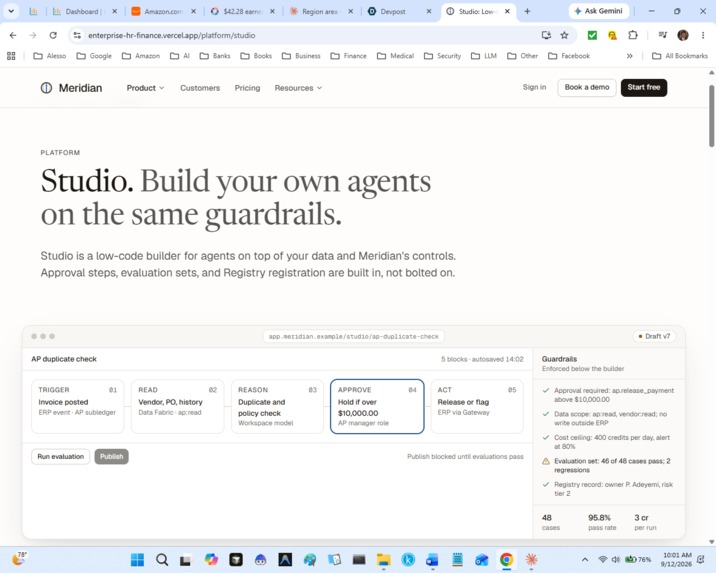This screenshot has height=573, width=716.
Task: Click the Meridian logo
Action: click(x=71, y=88)
